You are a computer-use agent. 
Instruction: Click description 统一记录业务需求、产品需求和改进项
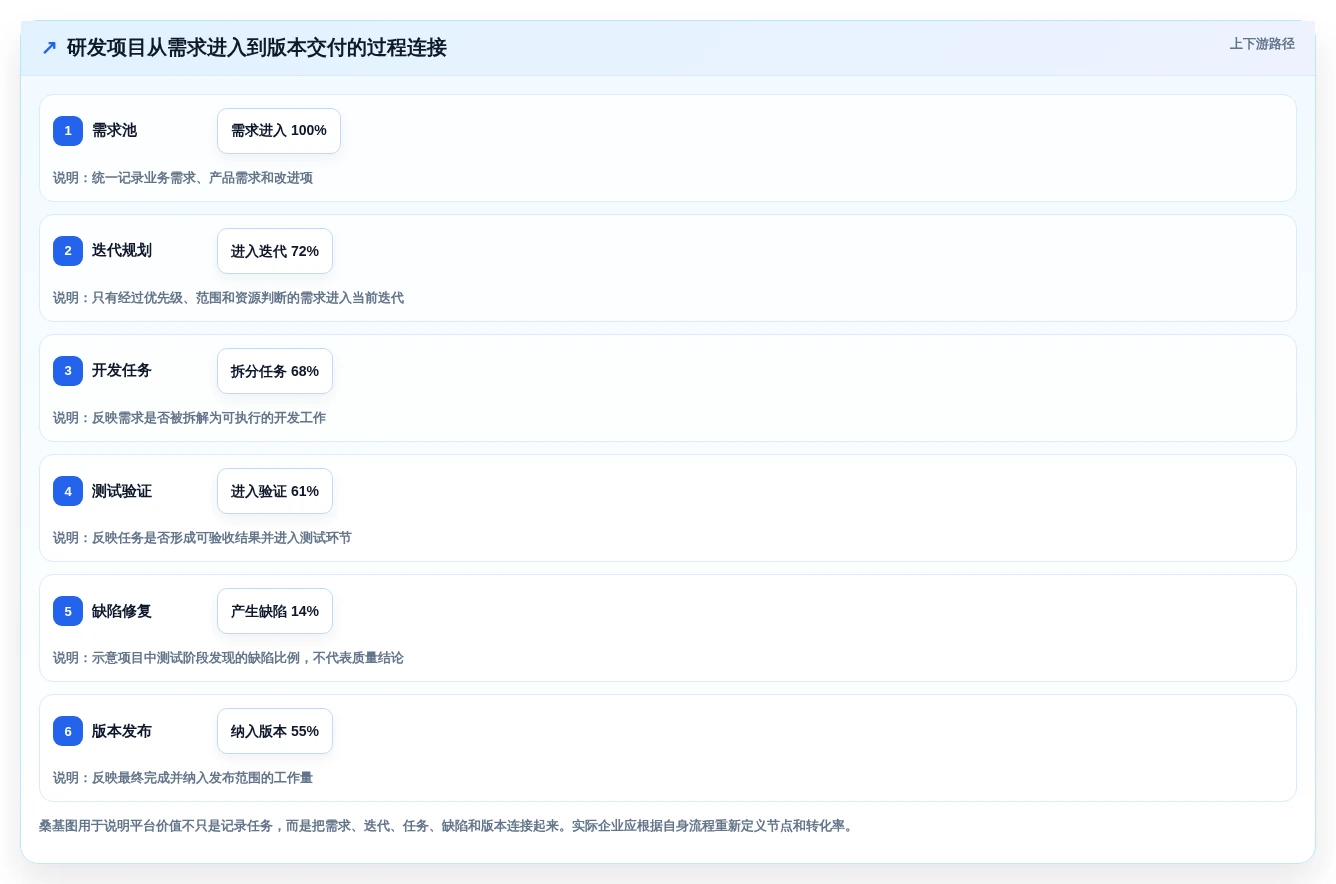tap(183, 178)
